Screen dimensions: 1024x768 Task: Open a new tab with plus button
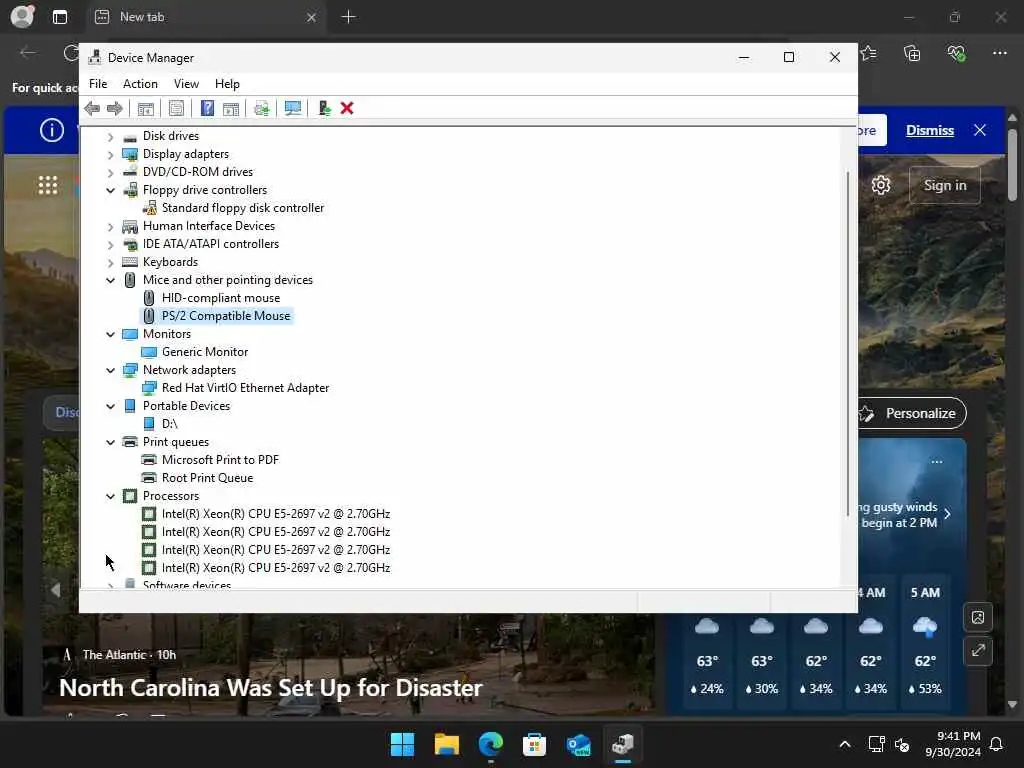click(349, 17)
